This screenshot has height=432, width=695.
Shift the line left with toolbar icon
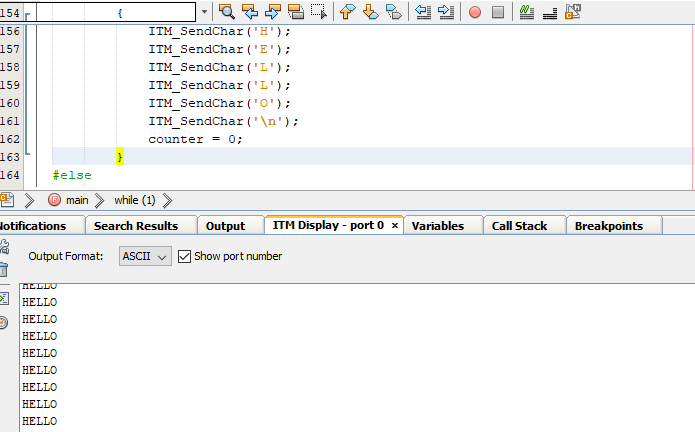click(423, 12)
